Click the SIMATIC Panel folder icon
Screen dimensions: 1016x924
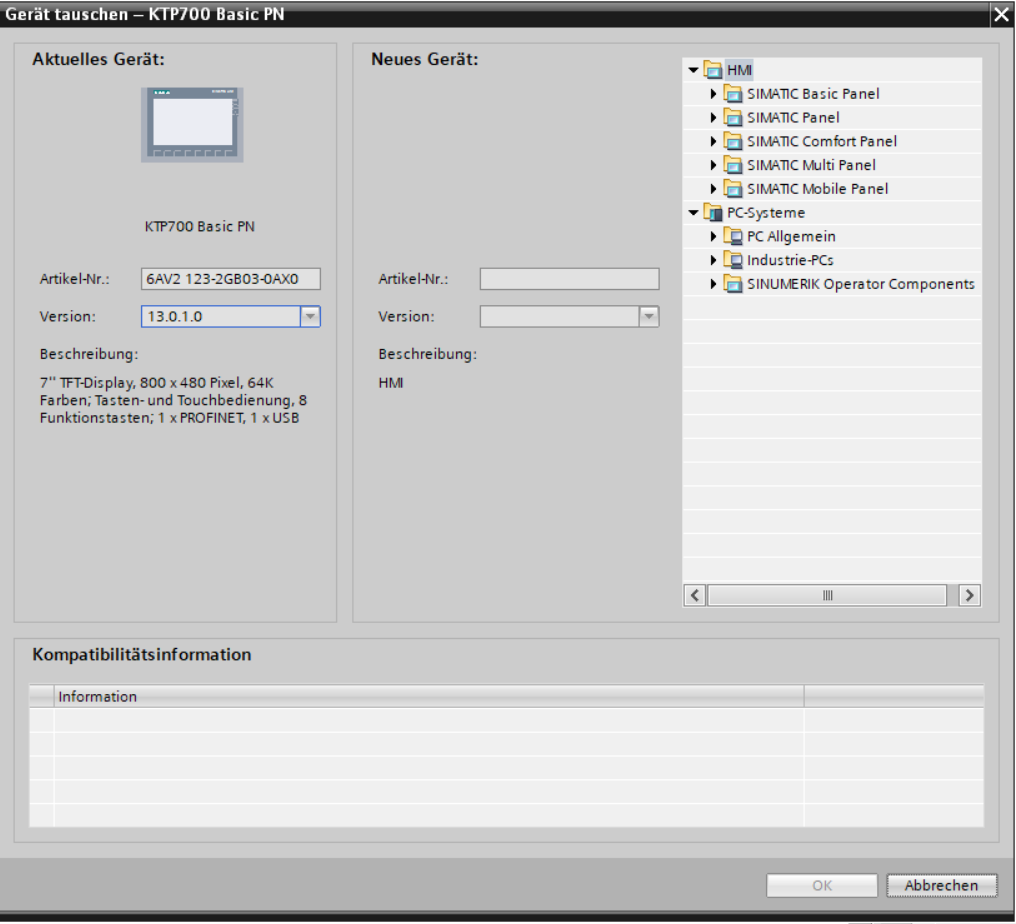click(733, 118)
